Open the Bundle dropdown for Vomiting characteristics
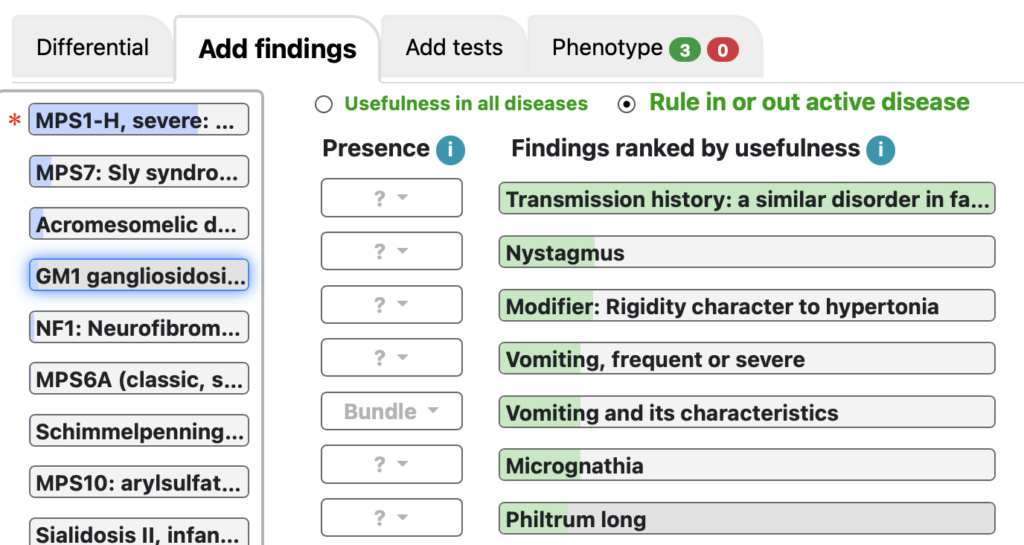1024x545 pixels. tap(391, 411)
